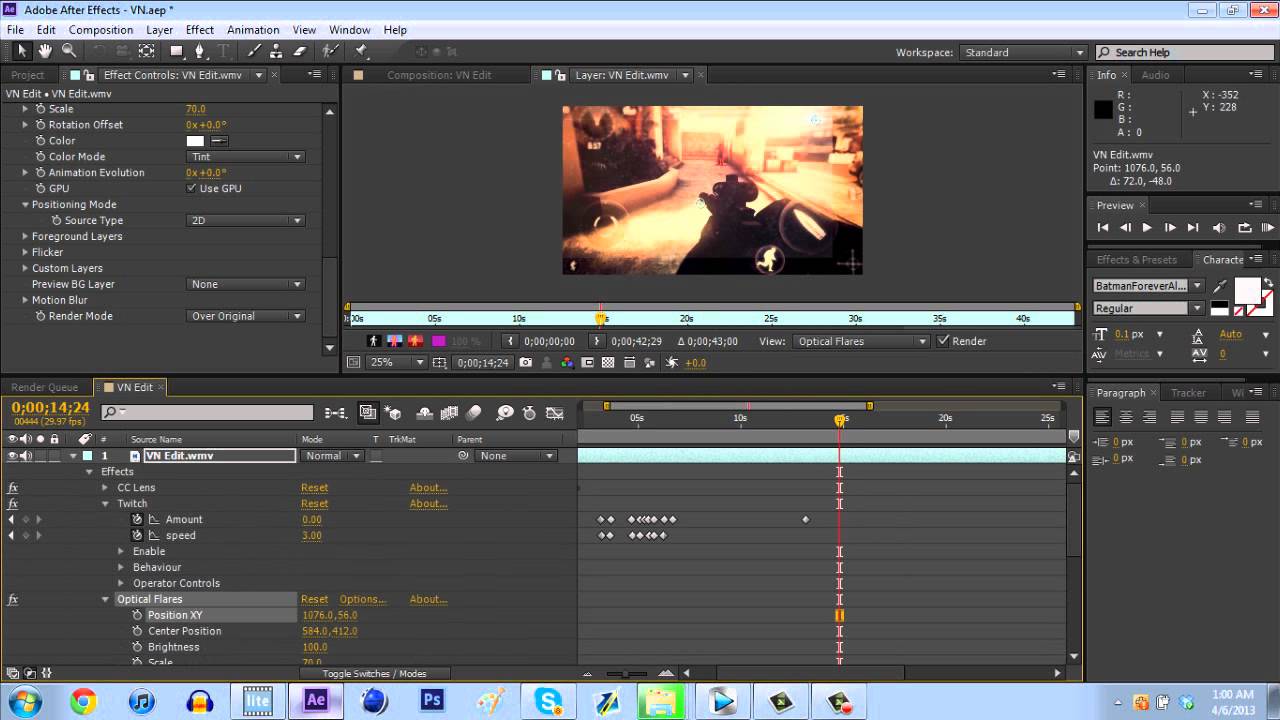
Task: Switch to the Render Queue tab
Action: click(44, 388)
